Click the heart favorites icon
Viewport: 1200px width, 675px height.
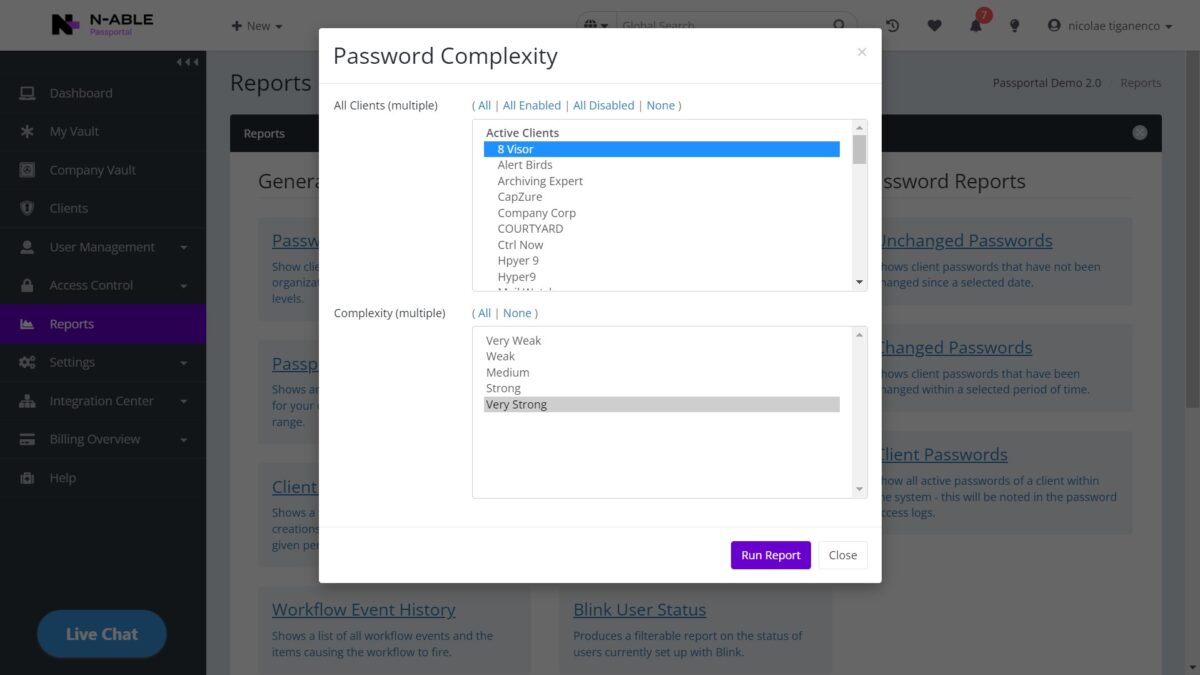934,26
